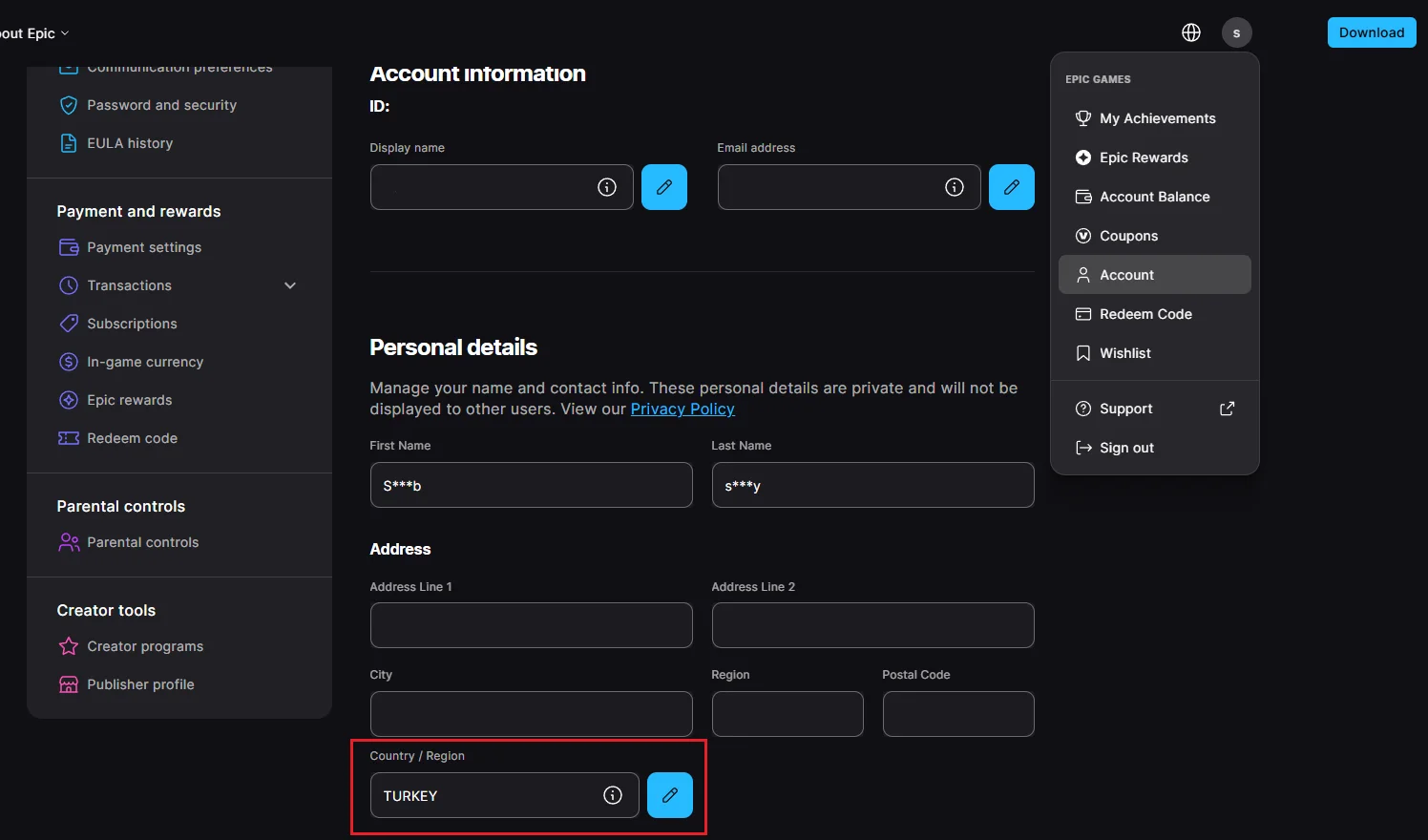The height and width of the screenshot is (840, 1428).
Task: Open the language globe icon
Action: pyautogui.click(x=1191, y=32)
